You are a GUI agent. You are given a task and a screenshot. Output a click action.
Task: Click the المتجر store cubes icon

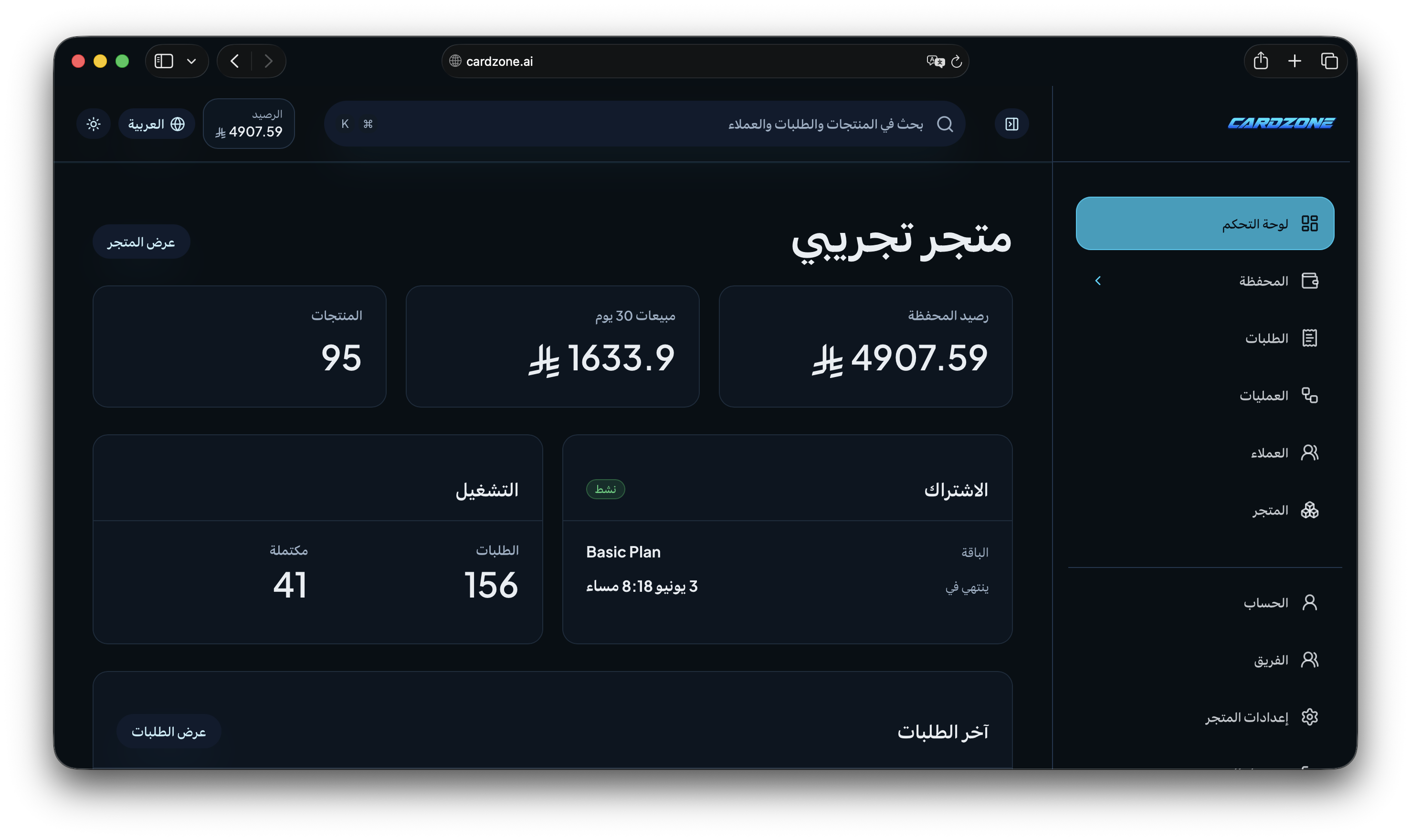pos(1309,510)
